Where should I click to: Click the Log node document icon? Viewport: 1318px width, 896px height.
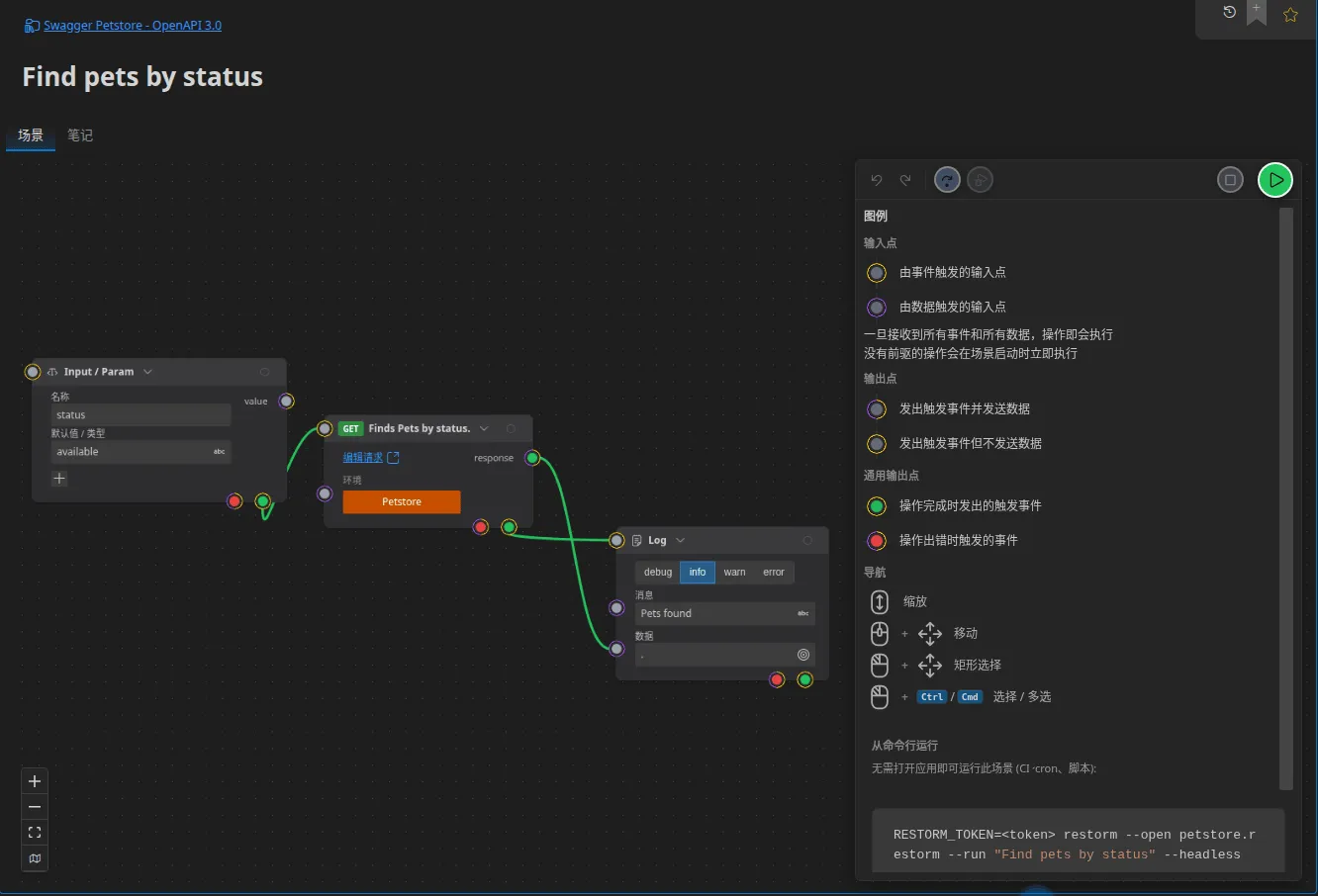pos(636,540)
